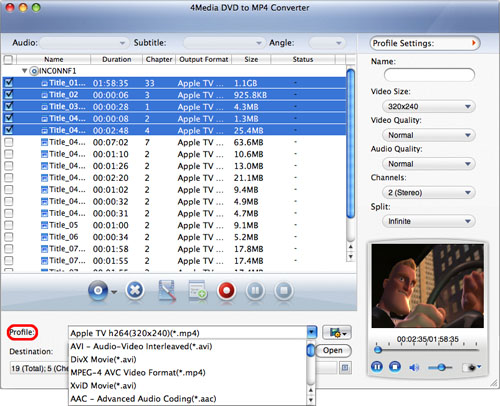Sort by the Size column header
The width and height of the screenshot is (500, 406).
tap(251, 59)
